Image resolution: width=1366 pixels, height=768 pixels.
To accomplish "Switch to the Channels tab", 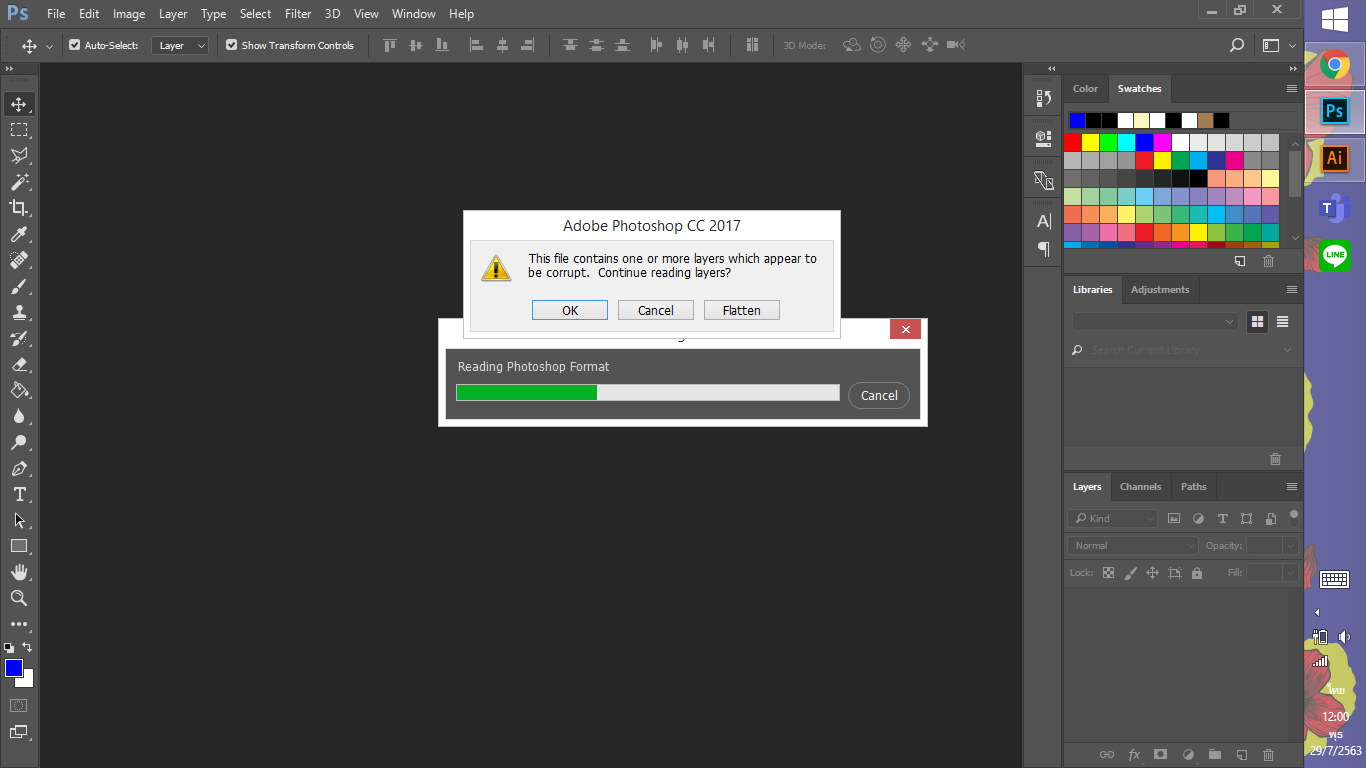I will coord(1140,486).
